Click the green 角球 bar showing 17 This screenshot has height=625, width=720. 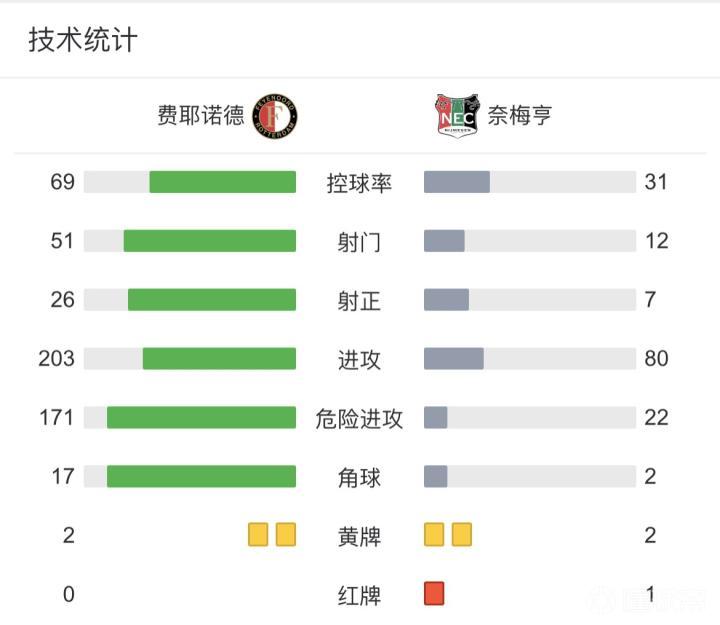202,477
